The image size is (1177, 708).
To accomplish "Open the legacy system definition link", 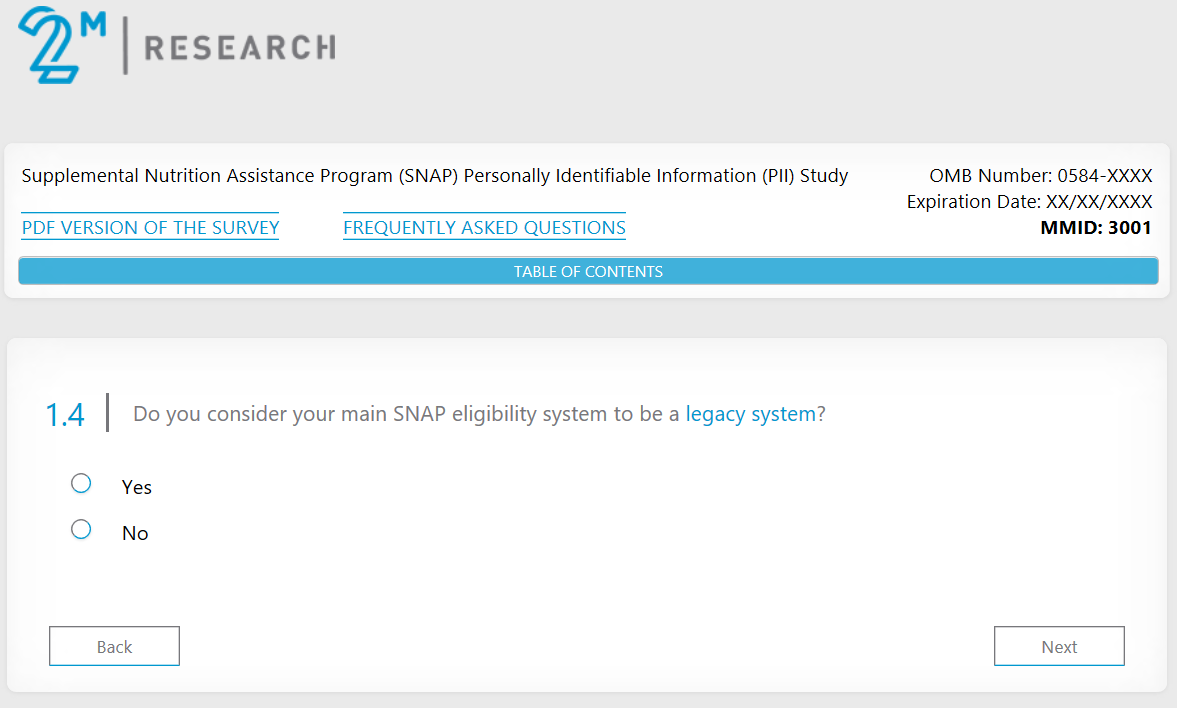I will [750, 414].
